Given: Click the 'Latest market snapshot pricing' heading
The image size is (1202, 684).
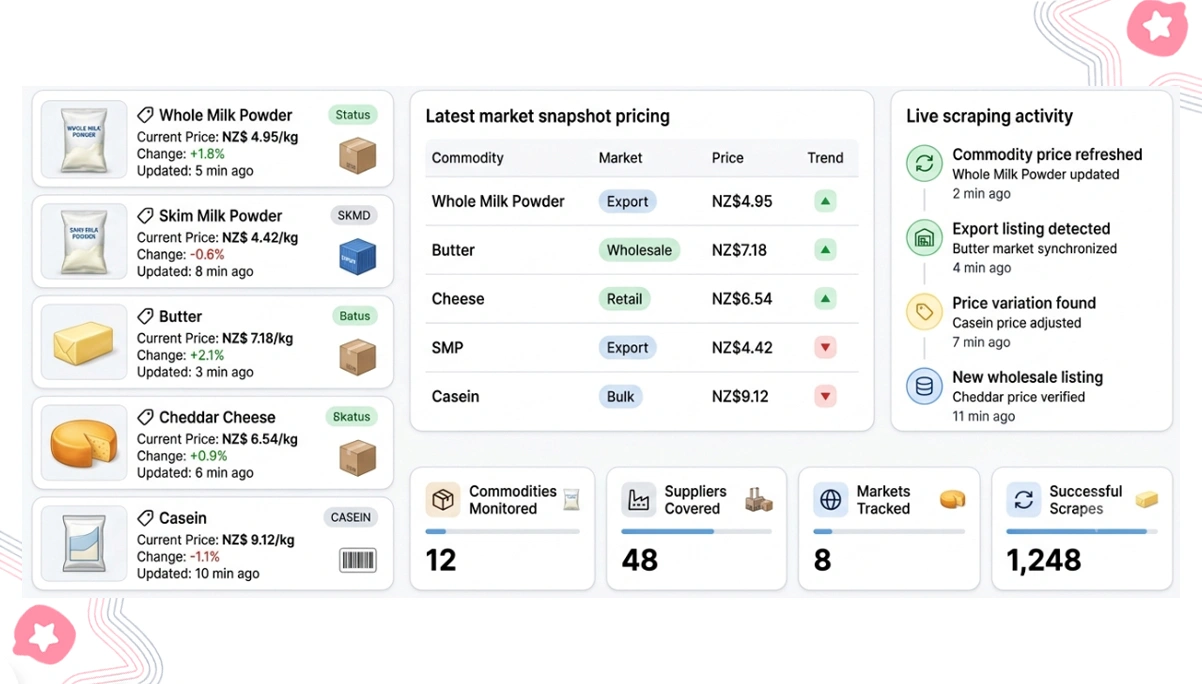Looking at the screenshot, I should 547,116.
